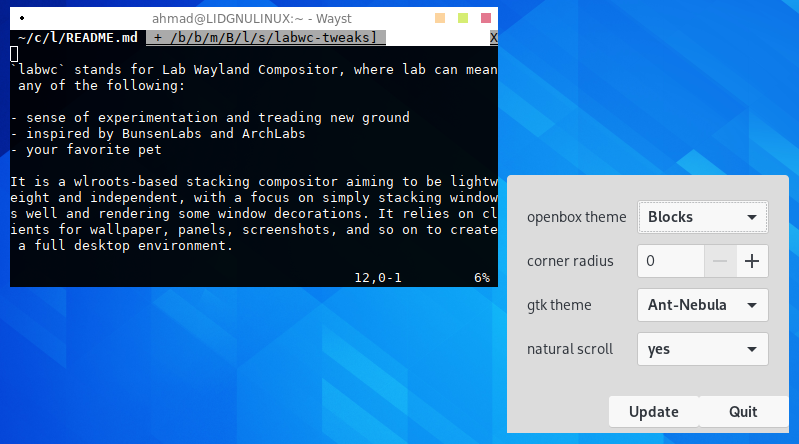Screen dimensions: 799x444
Task: Click the 'openbox theme' label
Action: click(576, 217)
